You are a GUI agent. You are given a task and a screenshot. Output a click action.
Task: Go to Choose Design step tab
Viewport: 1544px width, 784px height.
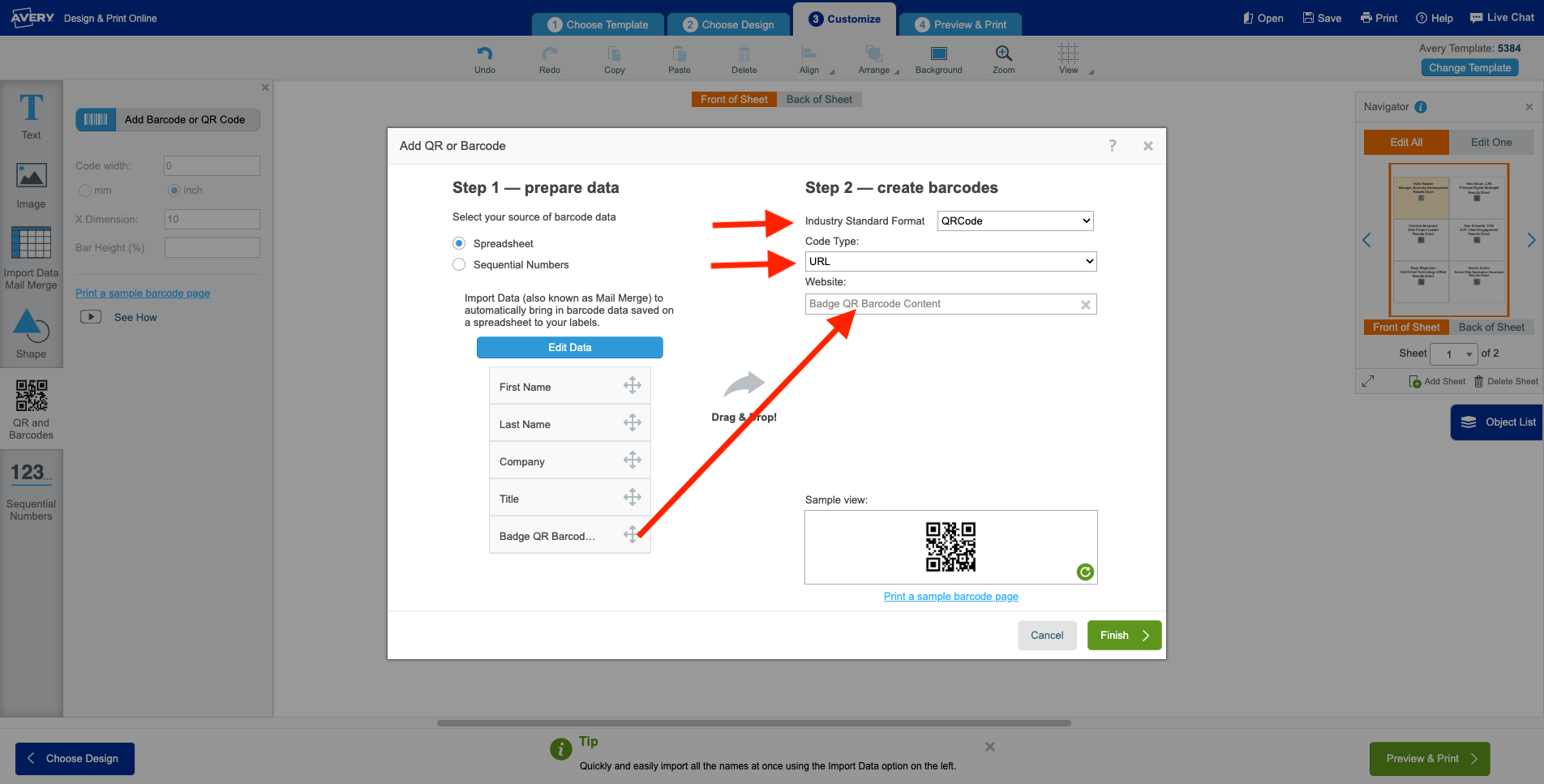tap(729, 24)
